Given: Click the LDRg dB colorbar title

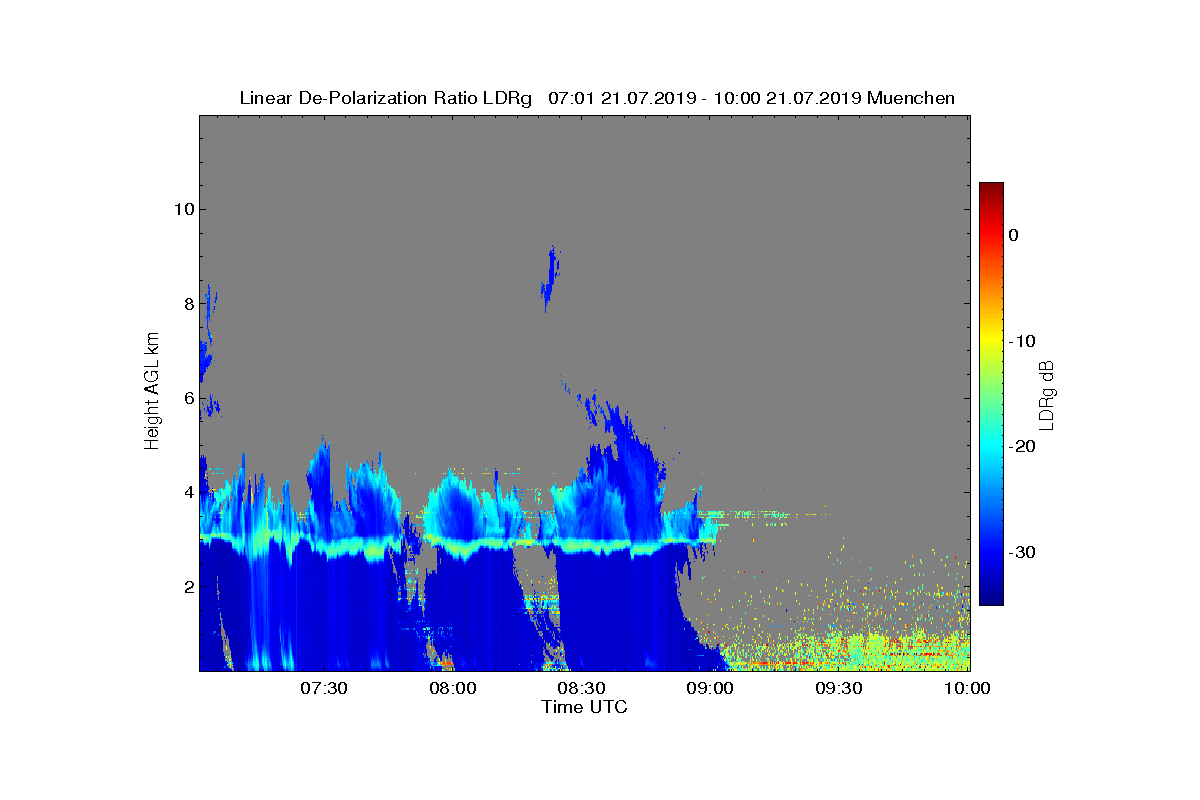Looking at the screenshot, I should pos(1047,394).
